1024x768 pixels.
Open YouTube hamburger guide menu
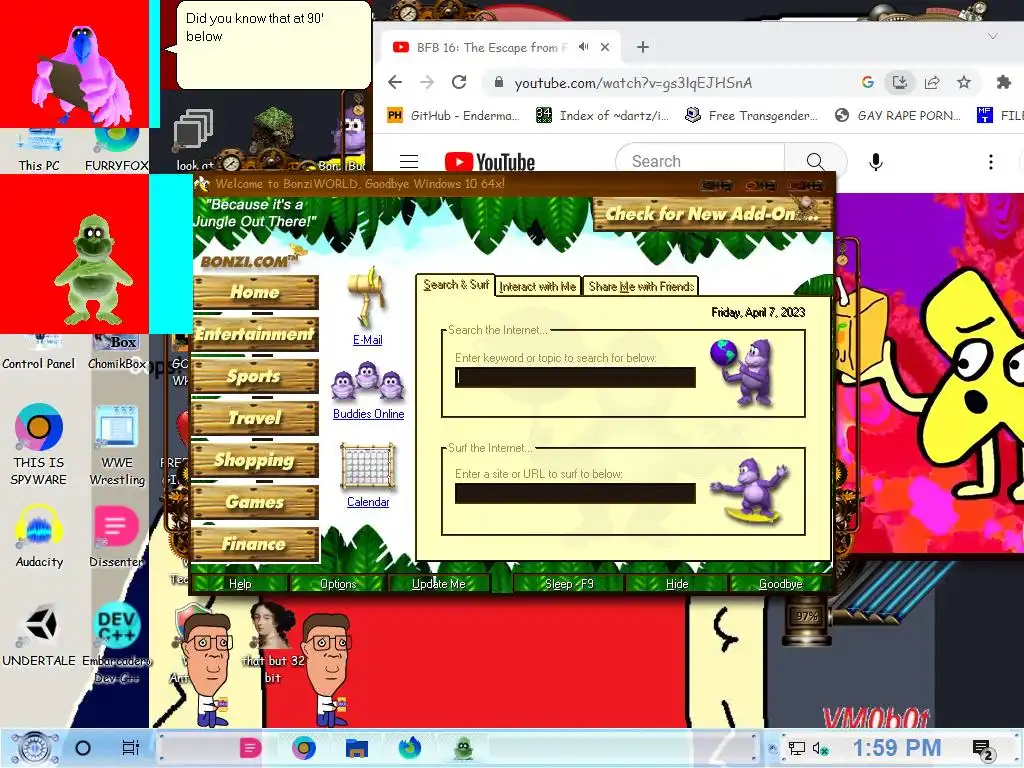(x=409, y=161)
